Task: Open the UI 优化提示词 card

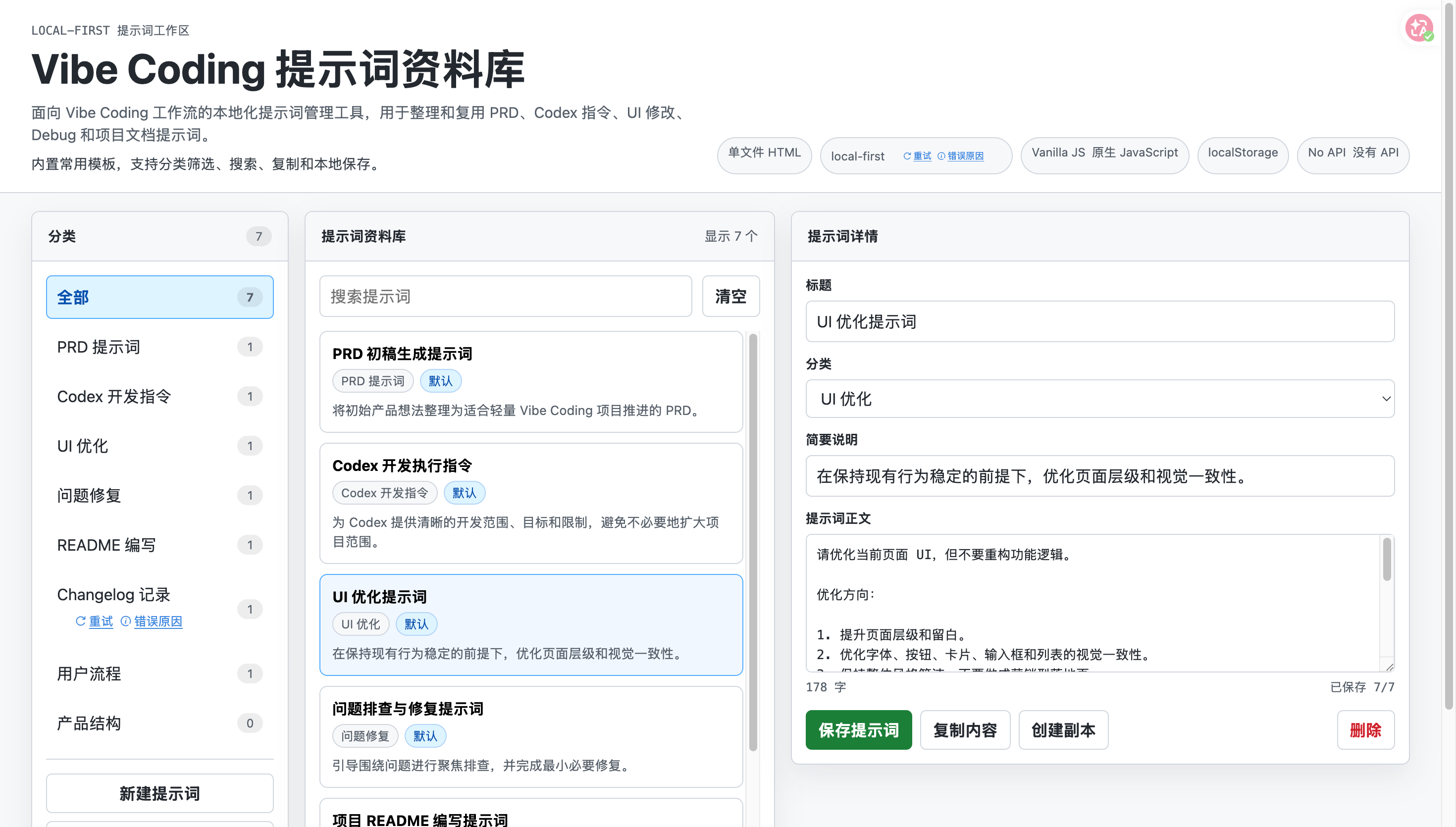Action: (531, 625)
